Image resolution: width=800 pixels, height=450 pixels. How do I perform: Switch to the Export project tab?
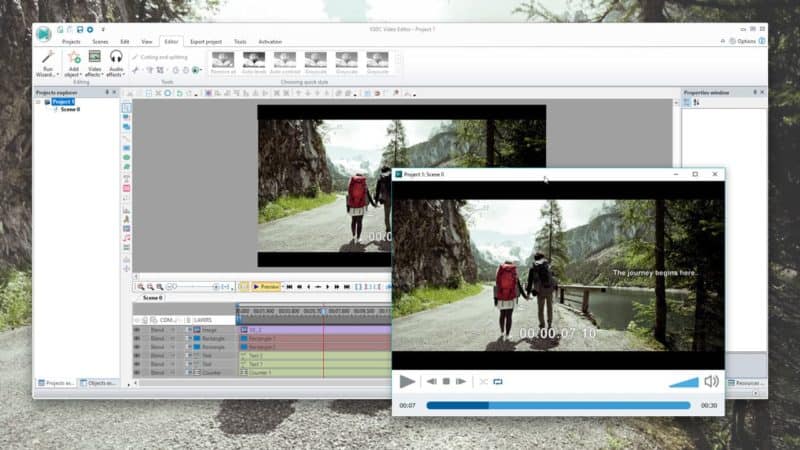[206, 41]
